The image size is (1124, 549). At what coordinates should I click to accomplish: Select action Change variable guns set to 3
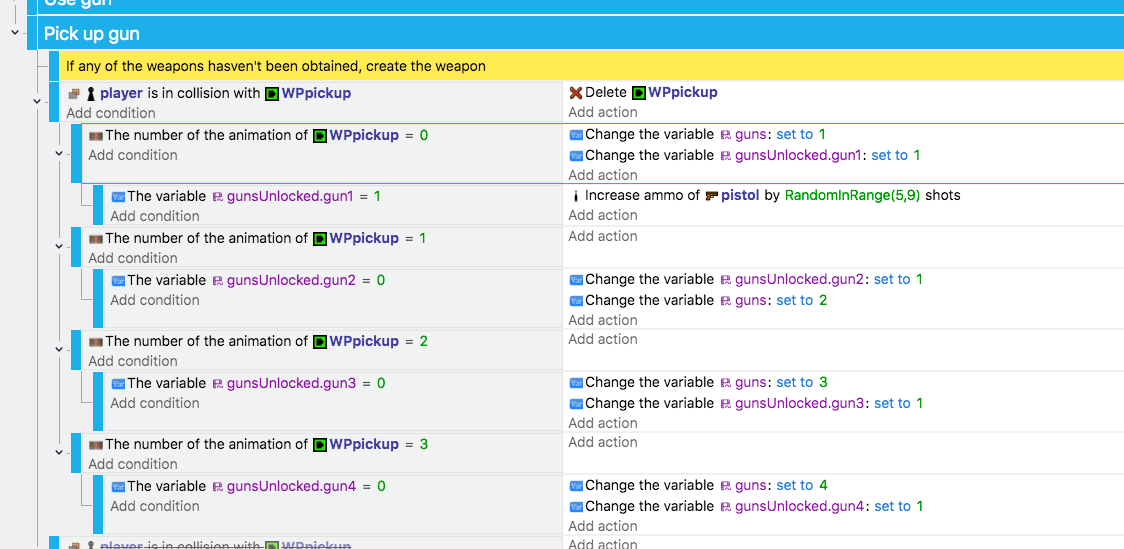699,383
